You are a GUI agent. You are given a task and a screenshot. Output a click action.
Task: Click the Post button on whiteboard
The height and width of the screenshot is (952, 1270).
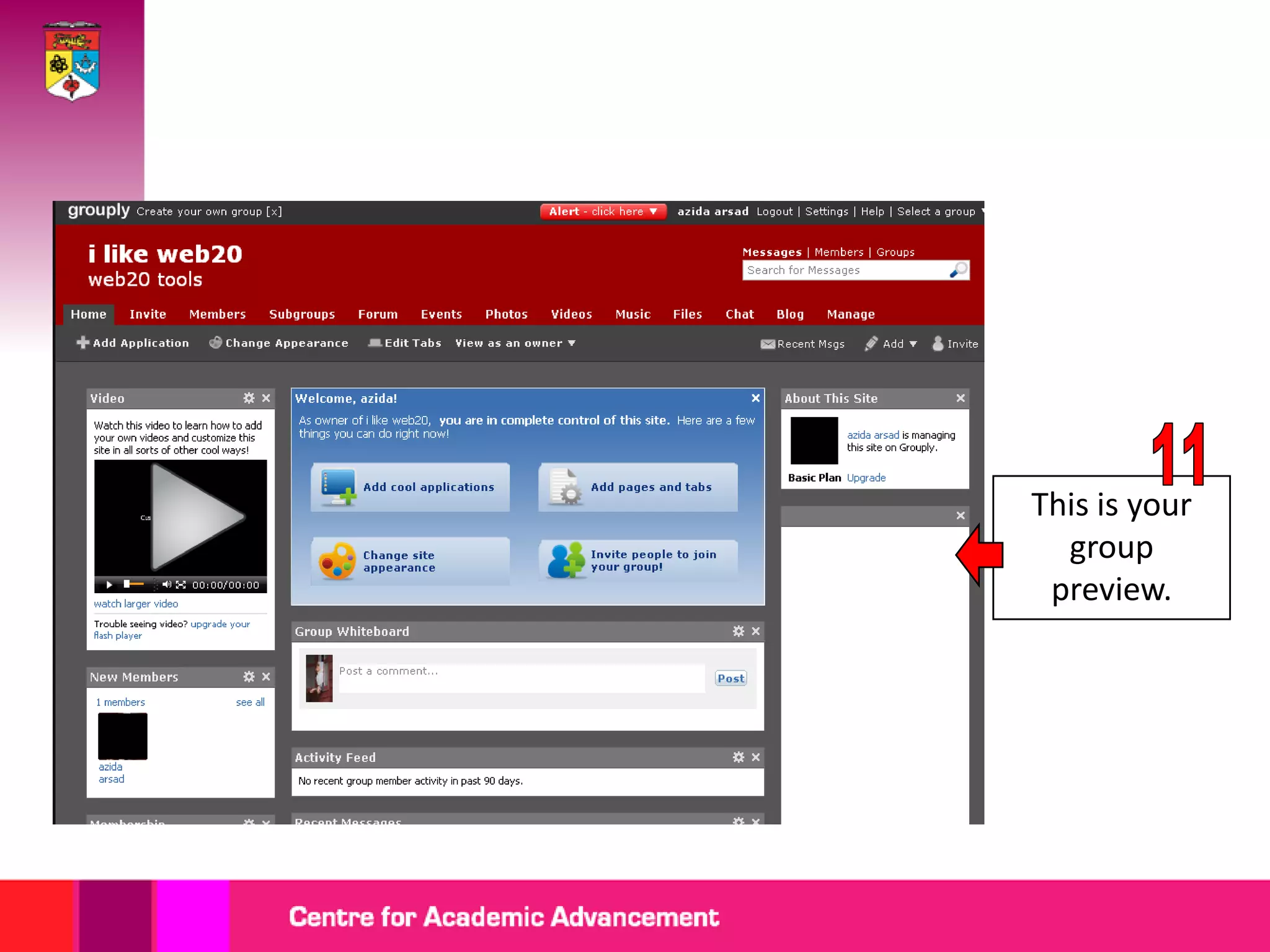coord(730,678)
